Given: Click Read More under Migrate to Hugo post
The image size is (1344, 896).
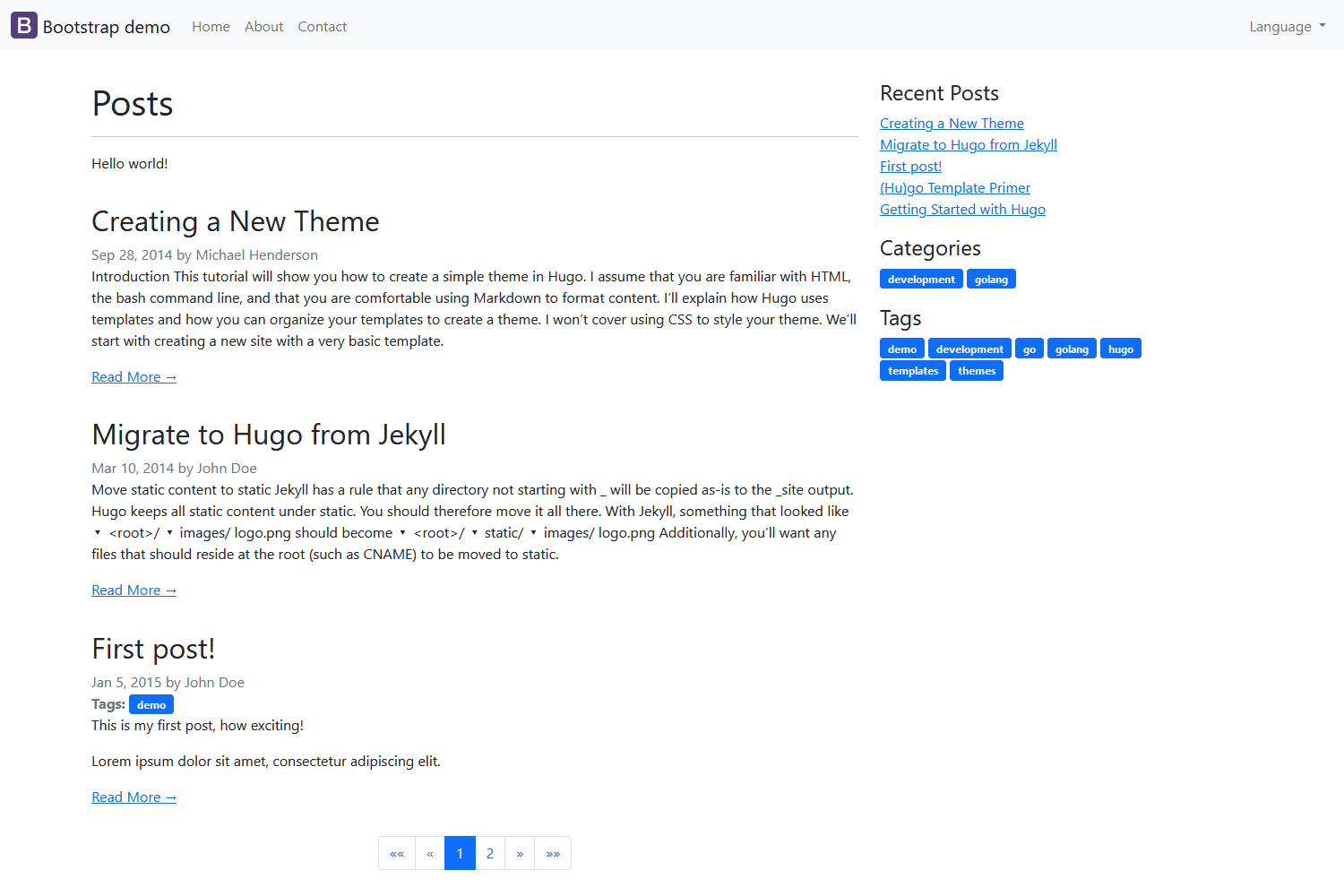Looking at the screenshot, I should click(134, 590).
